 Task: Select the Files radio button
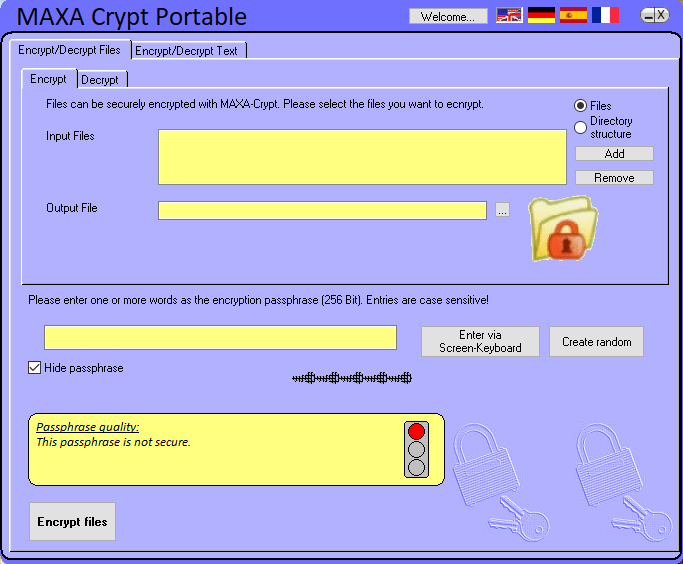coord(580,106)
